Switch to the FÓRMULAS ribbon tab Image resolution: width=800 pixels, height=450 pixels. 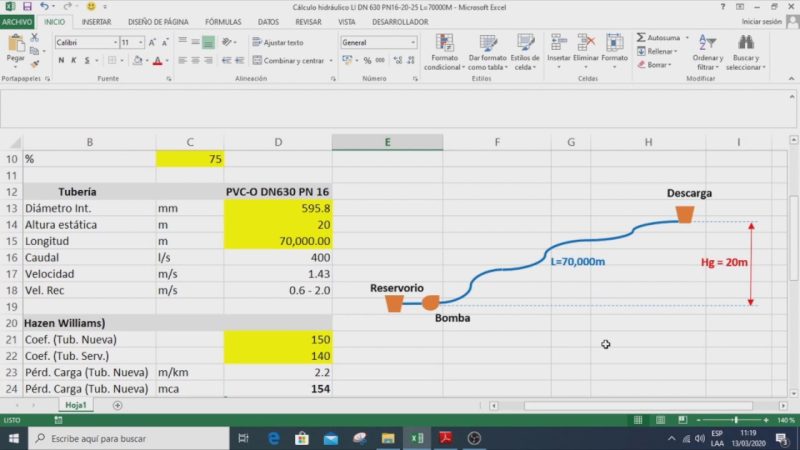[x=222, y=21]
